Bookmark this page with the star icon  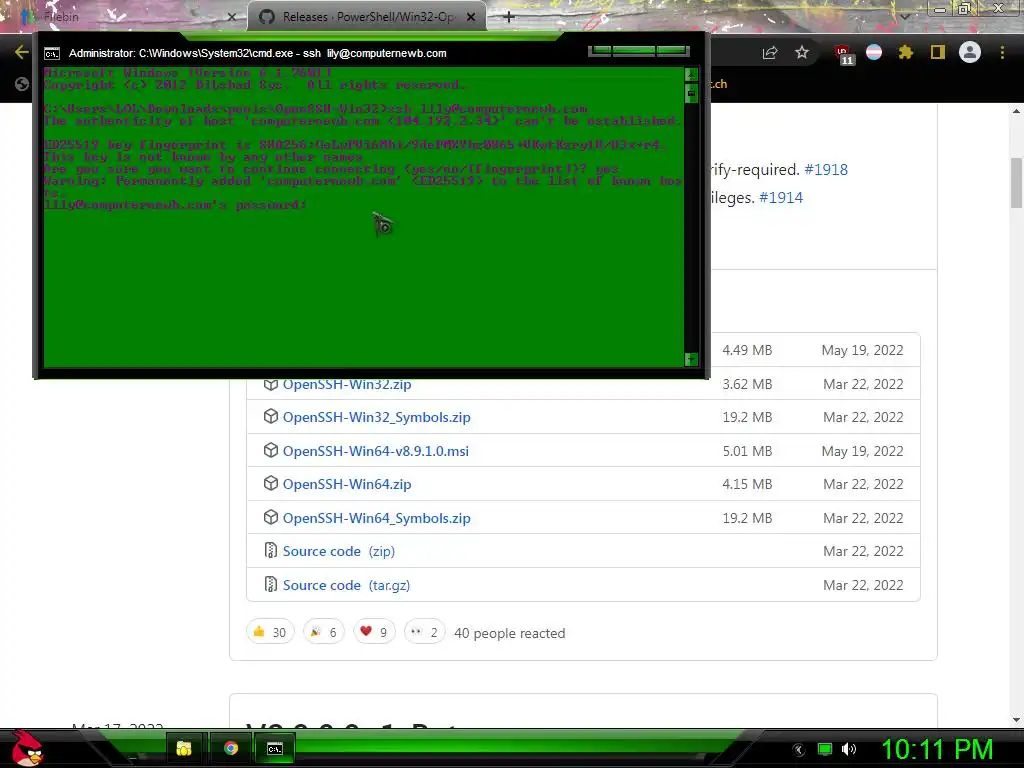point(802,52)
